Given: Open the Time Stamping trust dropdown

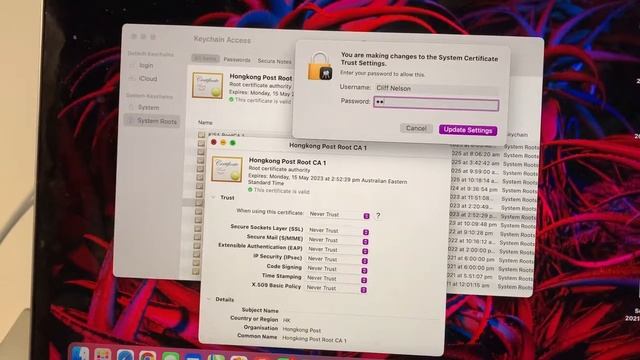Looking at the screenshot, I should [336, 279].
